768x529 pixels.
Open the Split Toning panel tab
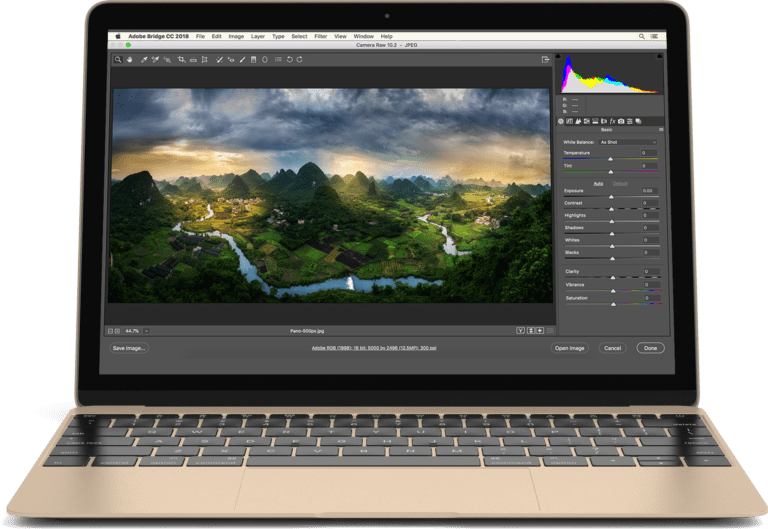tap(595, 121)
